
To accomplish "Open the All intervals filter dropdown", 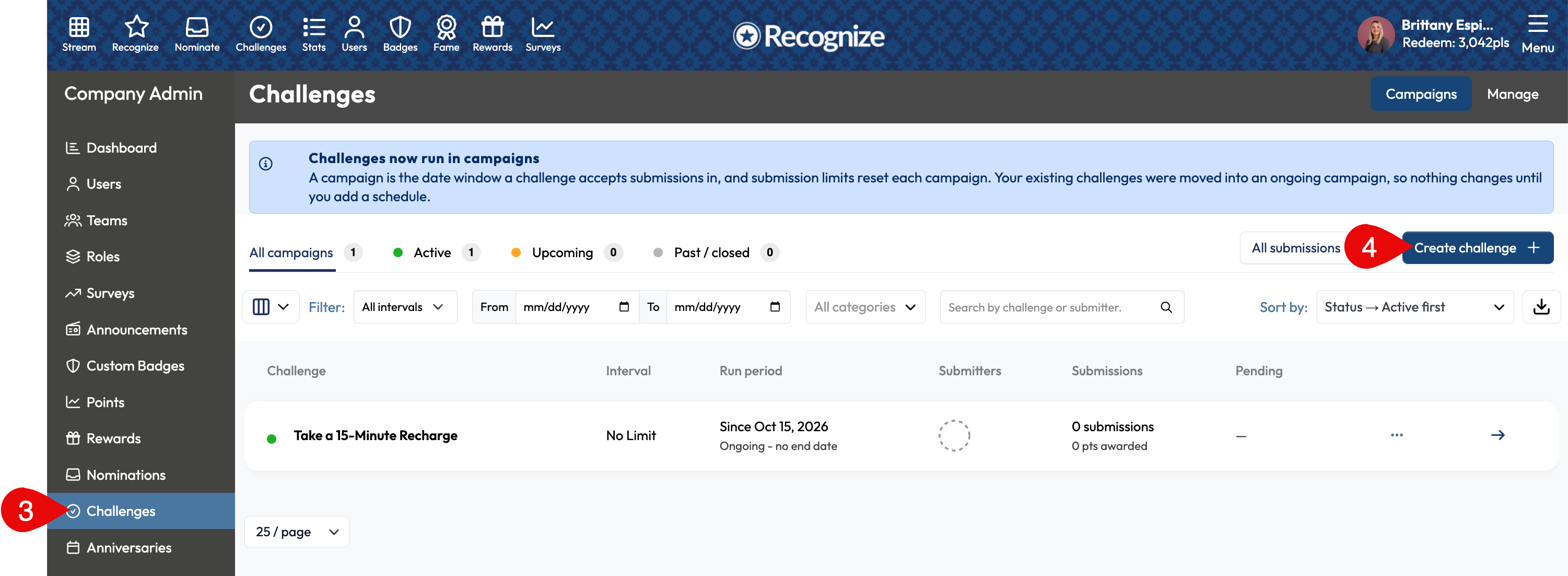I will (x=405, y=307).
